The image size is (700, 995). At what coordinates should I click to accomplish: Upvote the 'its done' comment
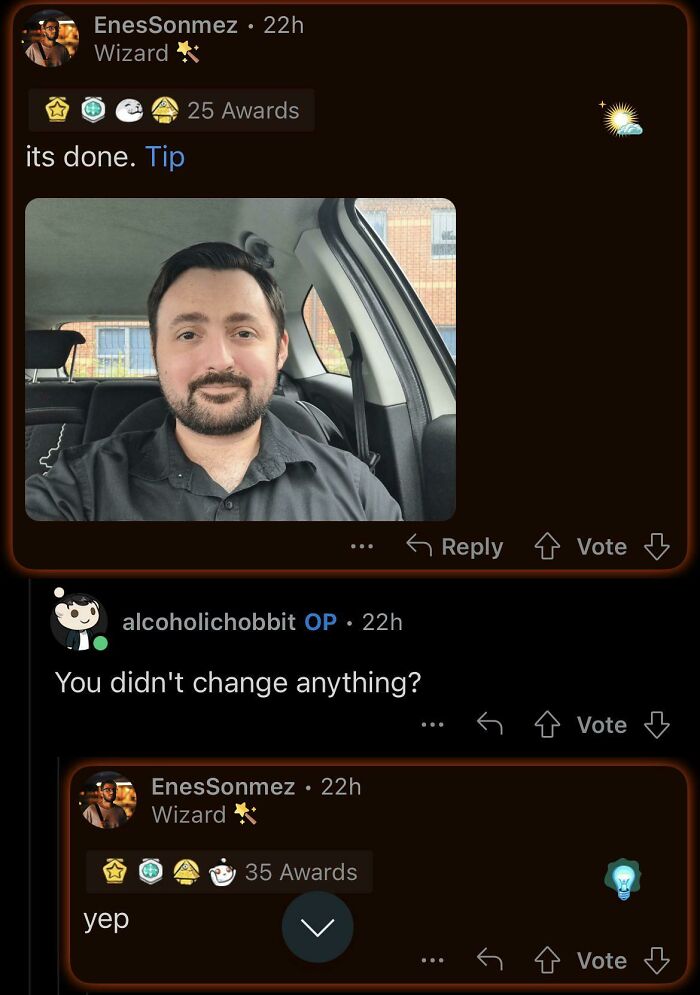[x=549, y=545]
